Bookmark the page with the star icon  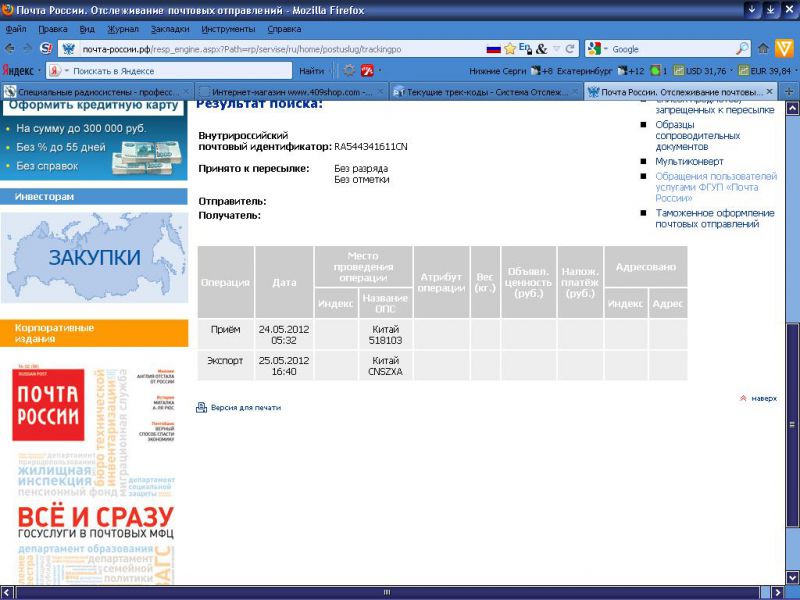(x=510, y=48)
